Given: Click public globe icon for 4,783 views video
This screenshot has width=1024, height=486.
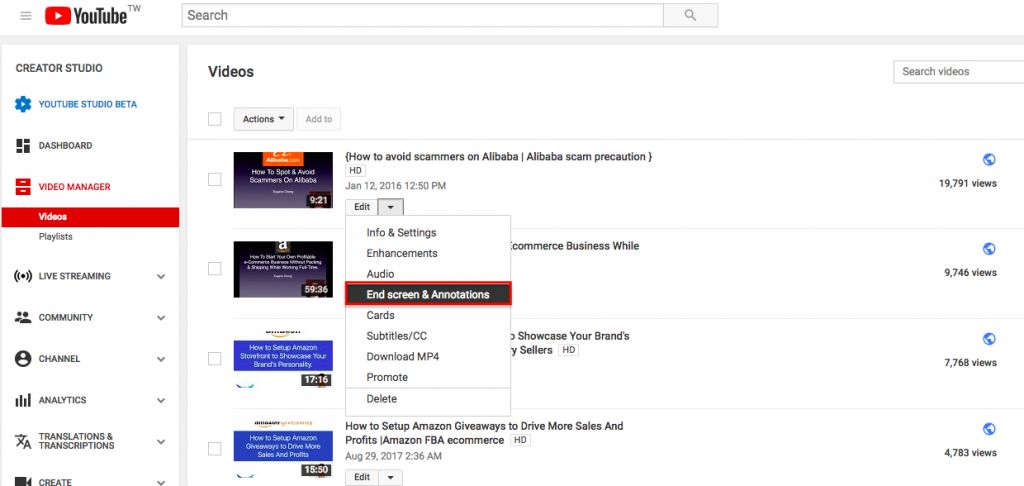Looking at the screenshot, I should (x=989, y=429).
